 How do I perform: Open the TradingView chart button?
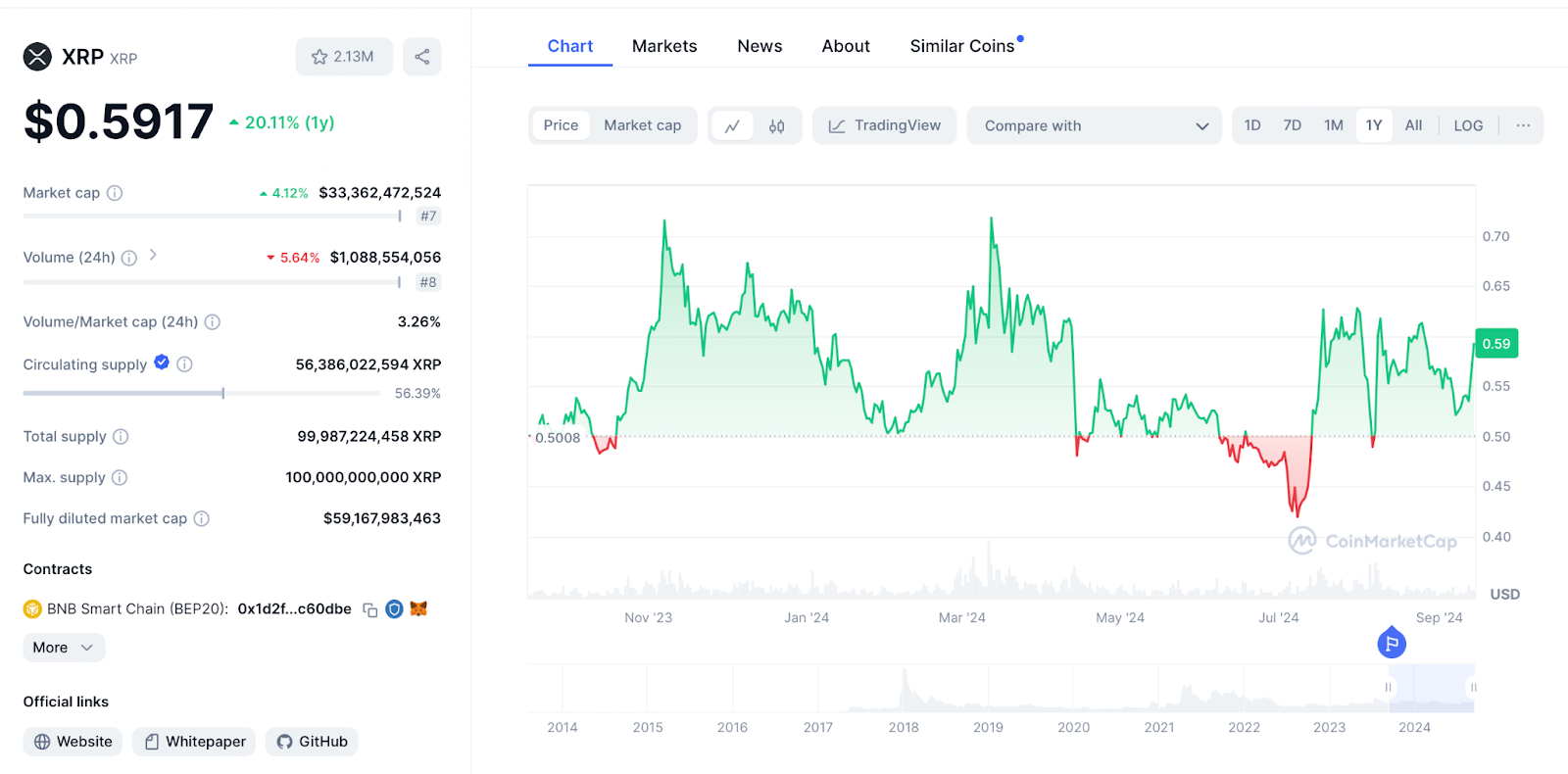(885, 125)
